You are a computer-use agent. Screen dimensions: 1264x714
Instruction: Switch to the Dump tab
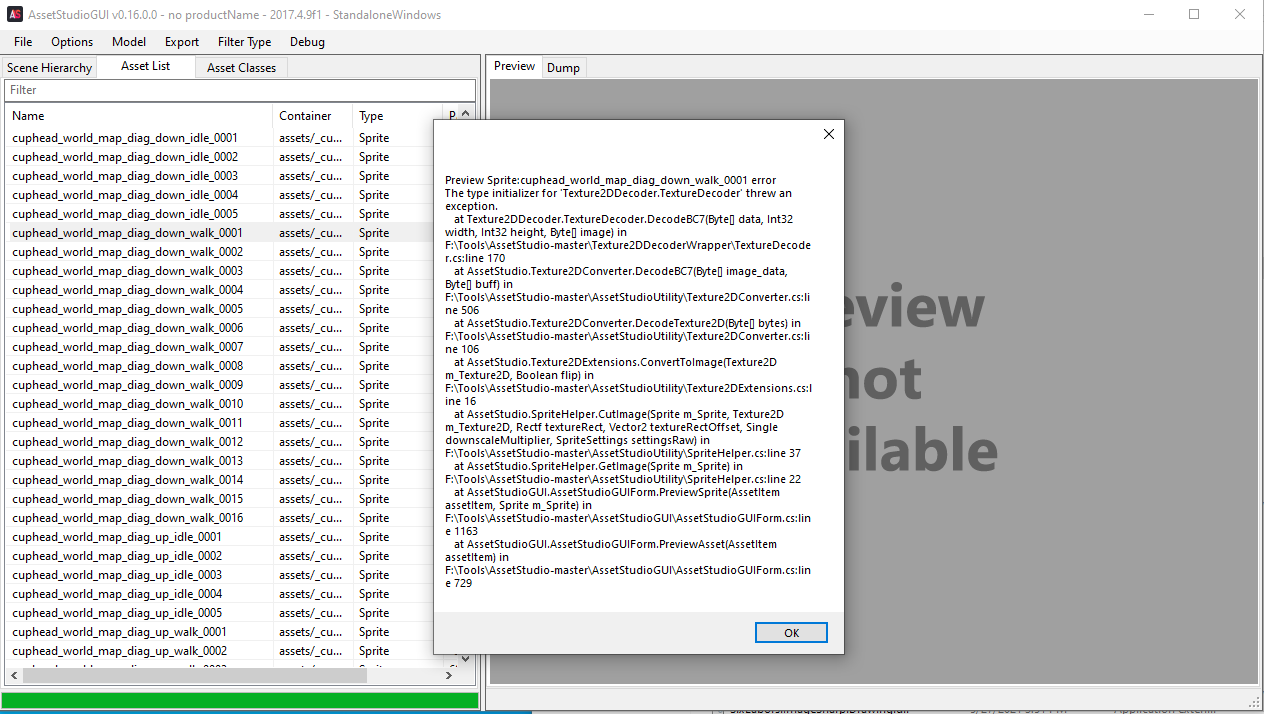pos(563,67)
